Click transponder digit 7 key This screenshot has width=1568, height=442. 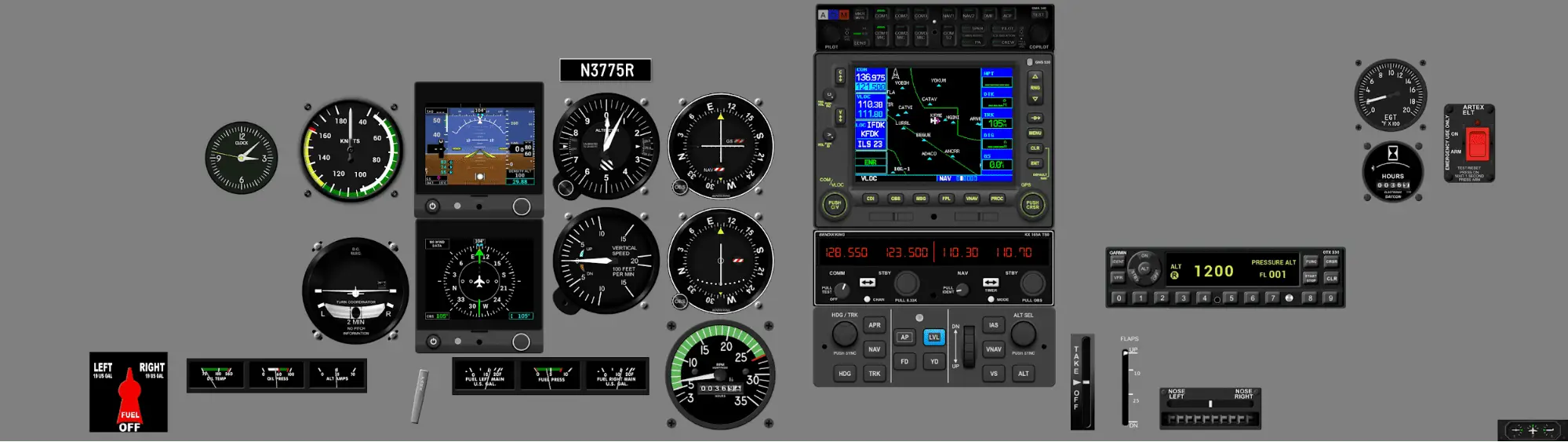[x=1272, y=298]
